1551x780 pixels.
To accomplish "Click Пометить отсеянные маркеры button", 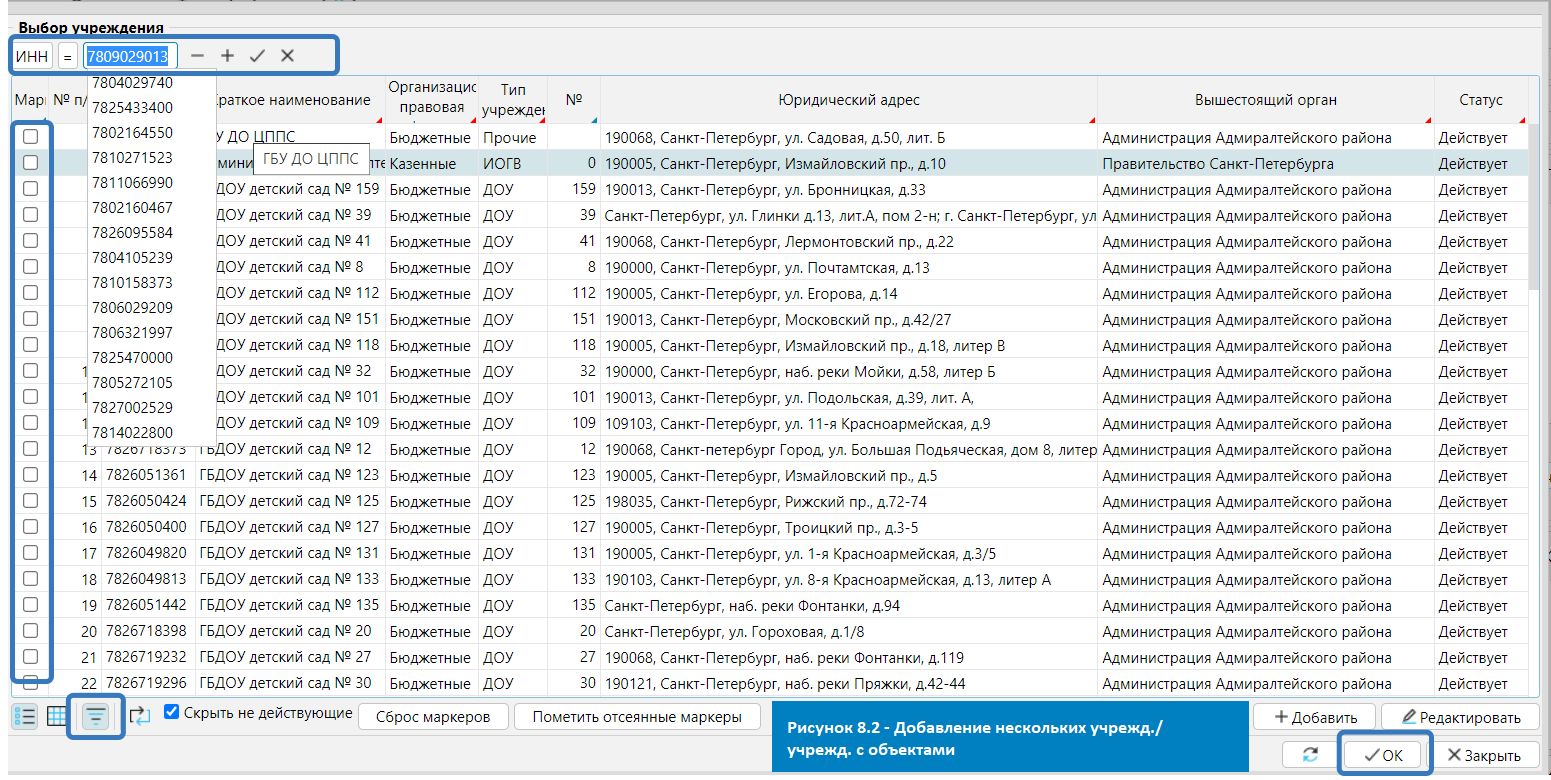I will (637, 717).
